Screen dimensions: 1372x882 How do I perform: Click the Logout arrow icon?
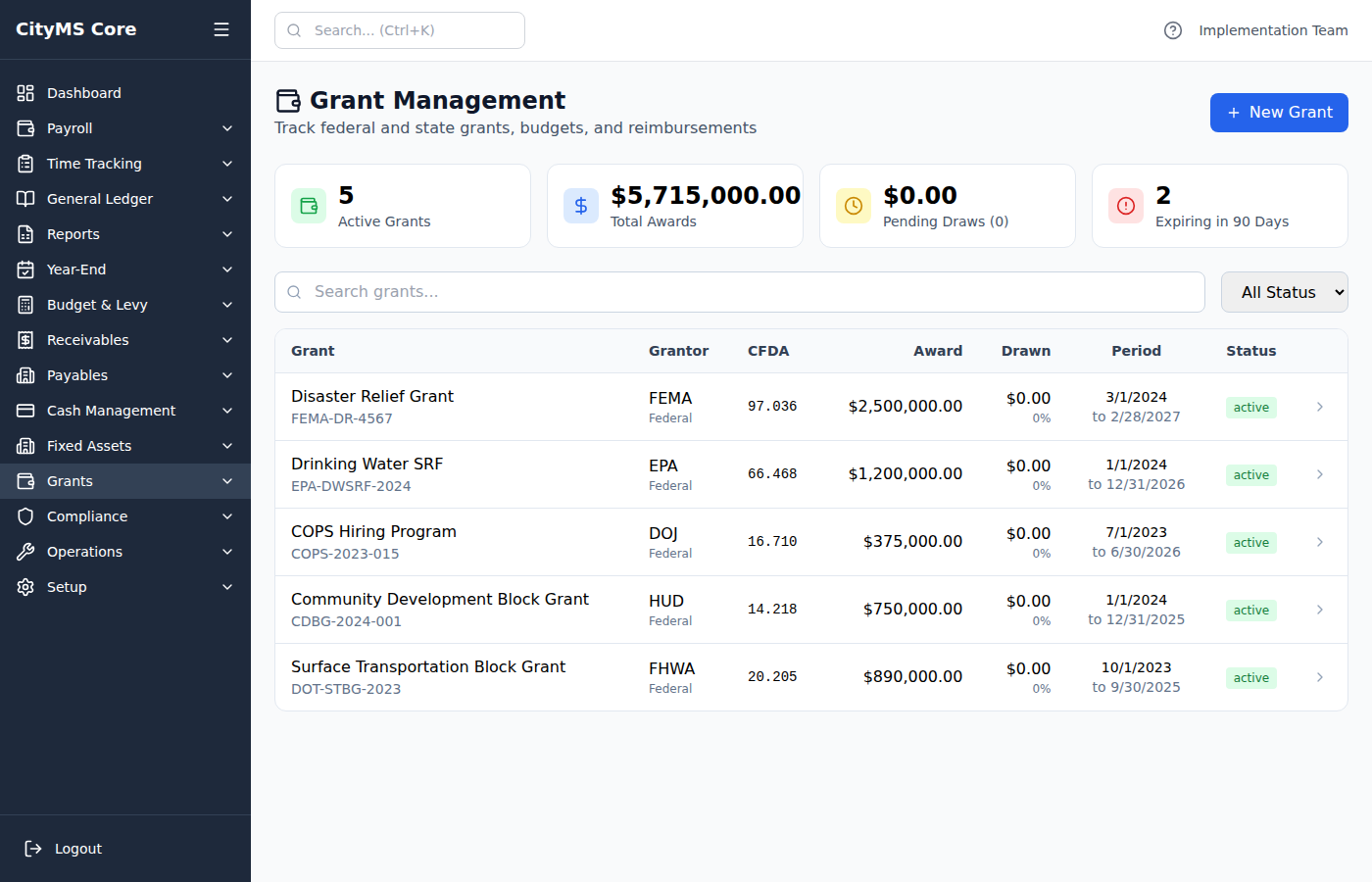[x=32, y=848]
